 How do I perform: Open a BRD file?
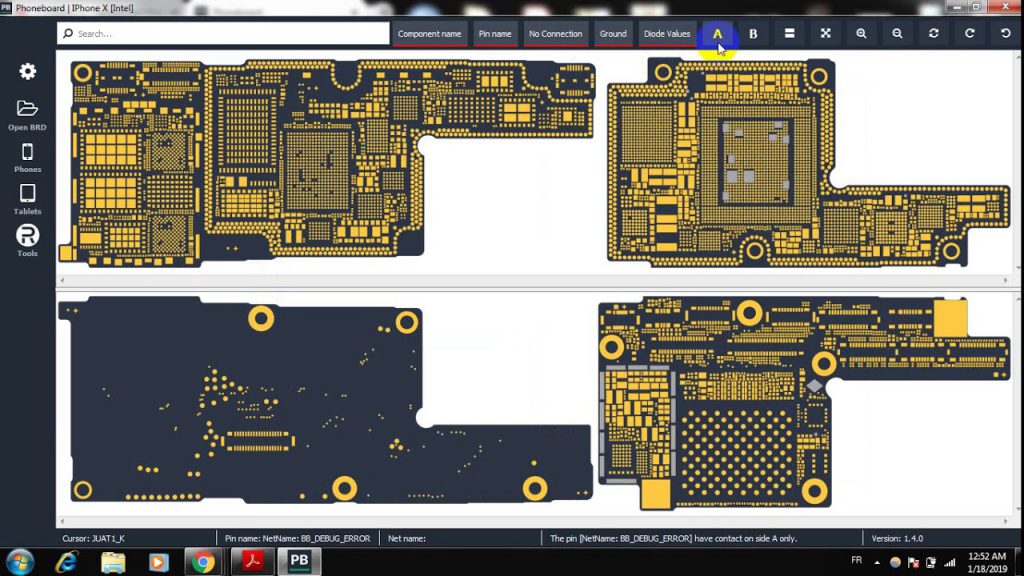(x=27, y=115)
